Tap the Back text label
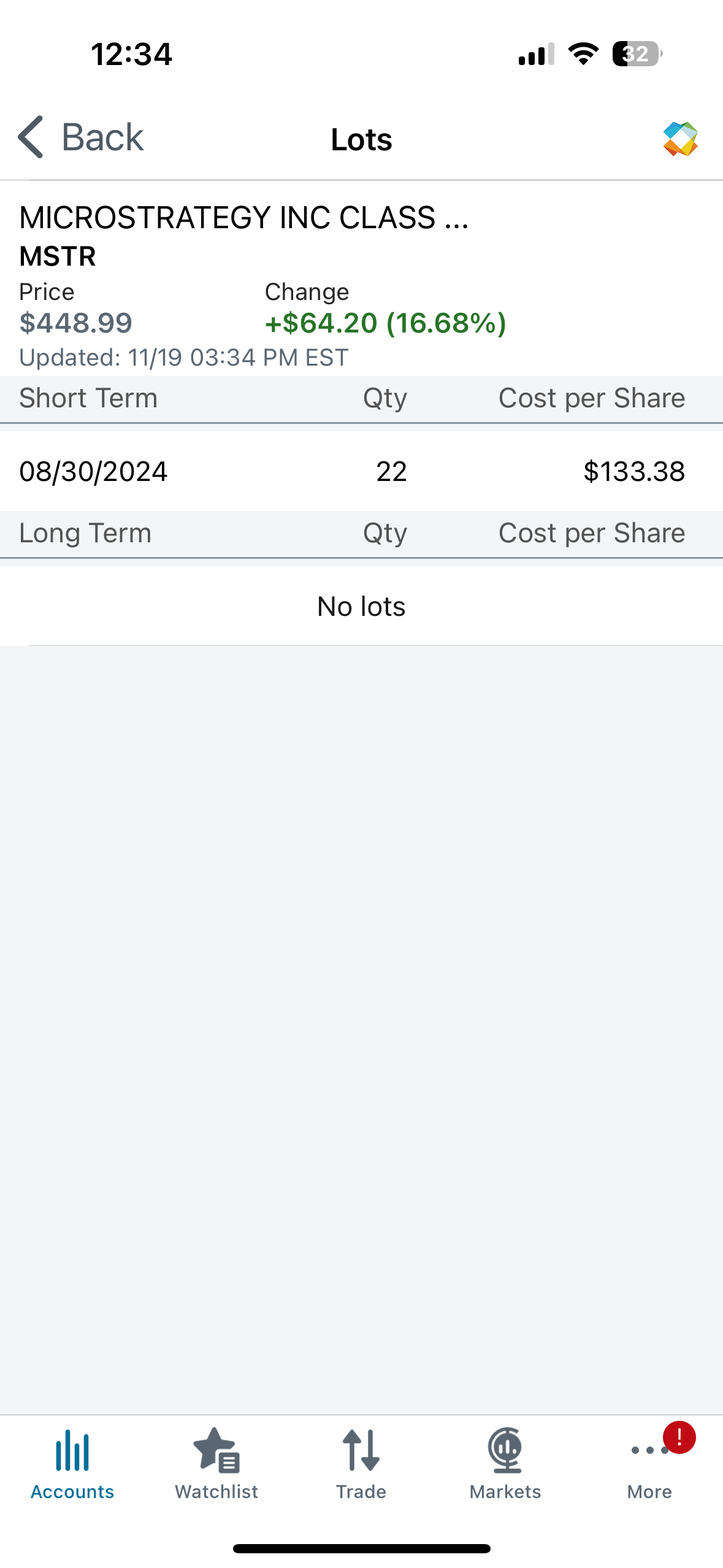723x1568 pixels. point(102,137)
